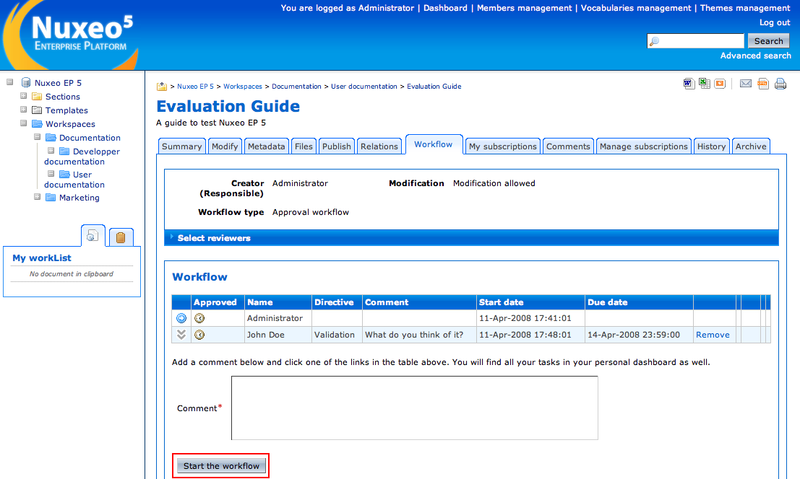
Task: View the History tab
Action: [712, 146]
